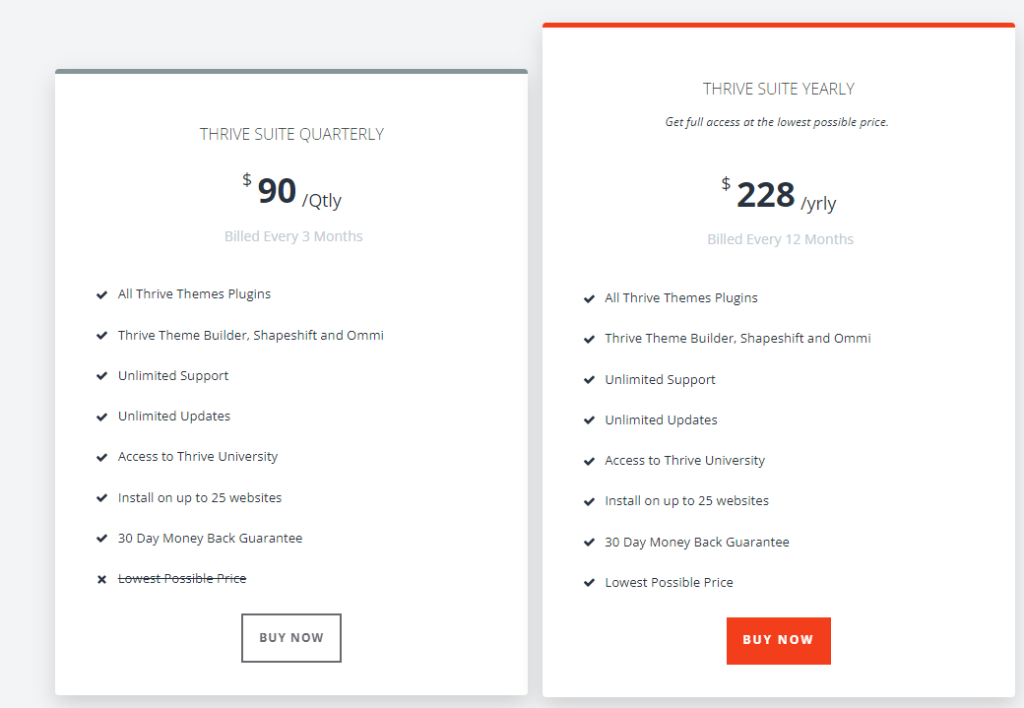Viewport: 1024px width, 708px height.
Task: Click the checkmark beside yearly Unlimited Updates
Action: 589,420
